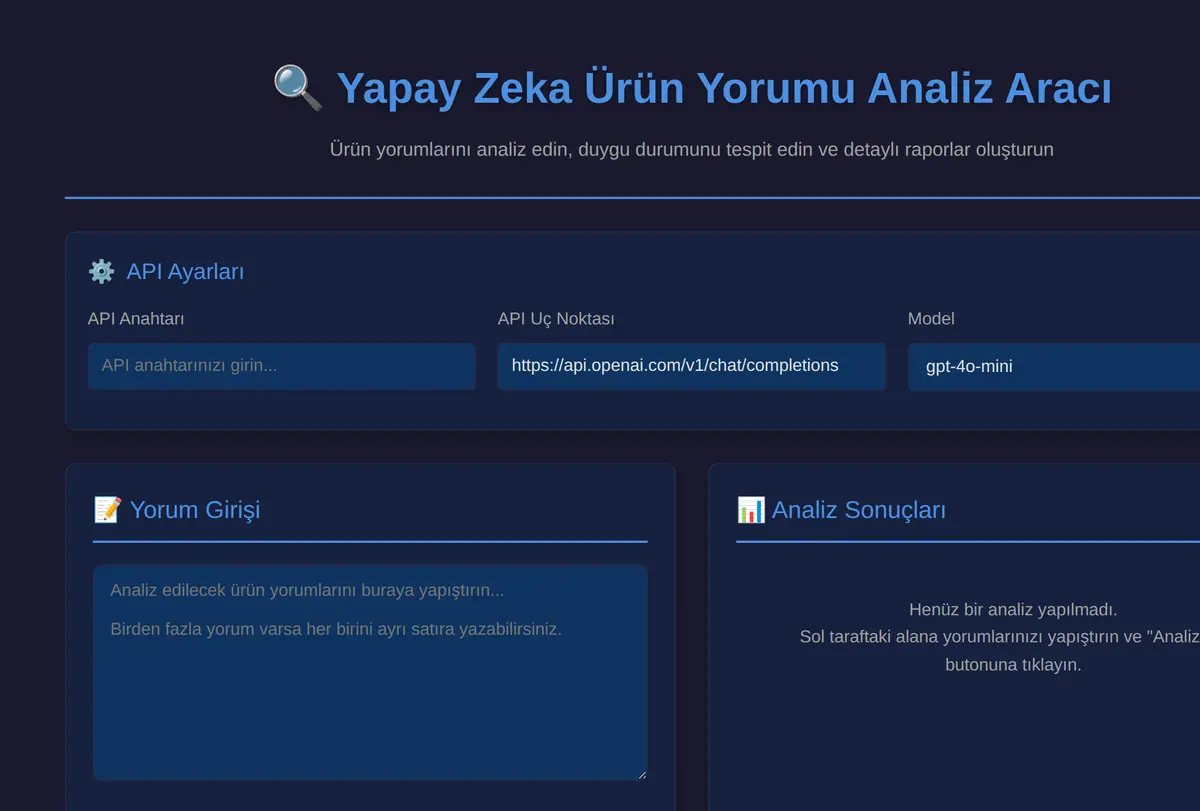The height and width of the screenshot is (811, 1200).
Task: Click the 'Analiz Sonuçları' heading text
Action: (859, 510)
